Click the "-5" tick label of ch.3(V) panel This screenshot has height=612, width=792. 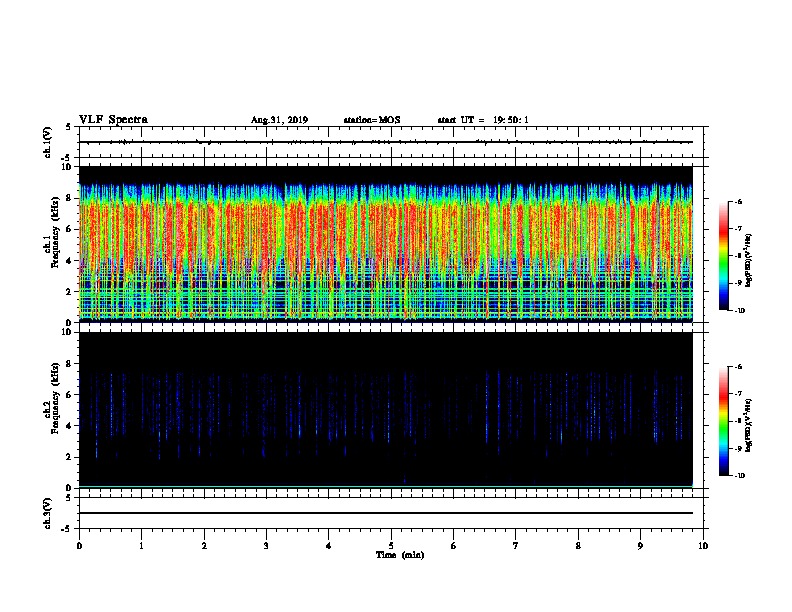pos(68,529)
